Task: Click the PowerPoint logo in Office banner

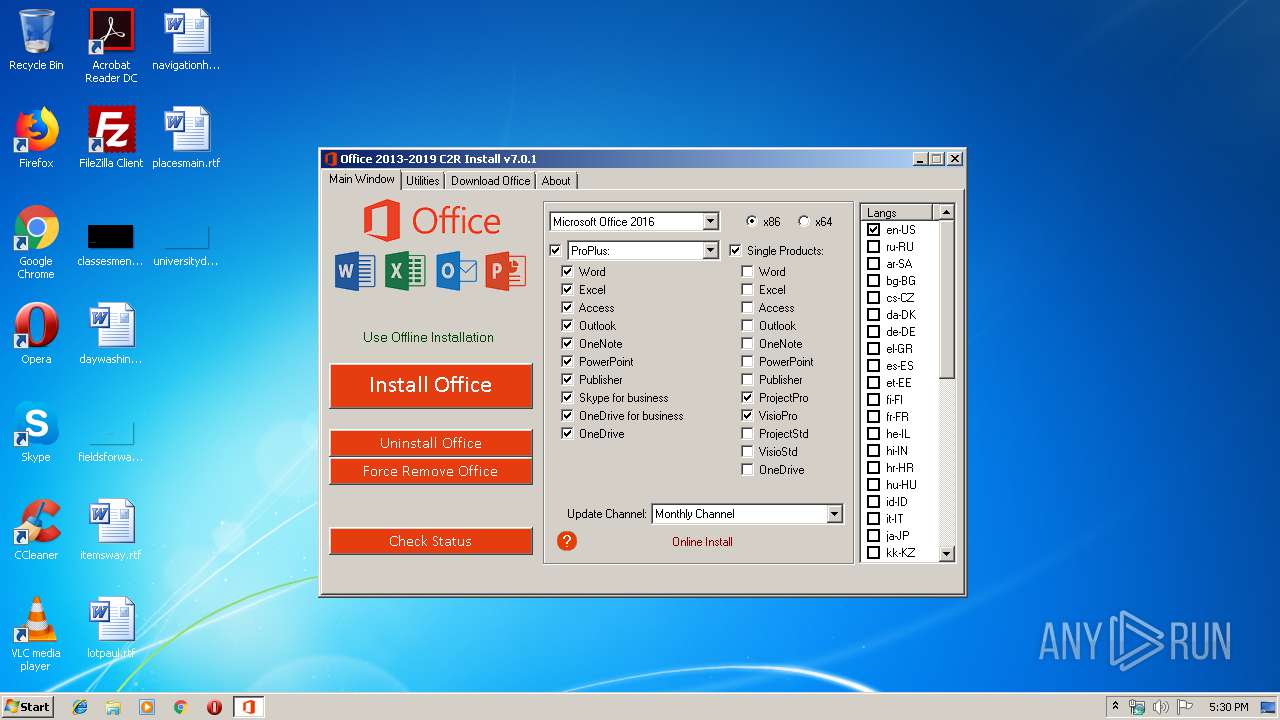Action: click(506, 271)
